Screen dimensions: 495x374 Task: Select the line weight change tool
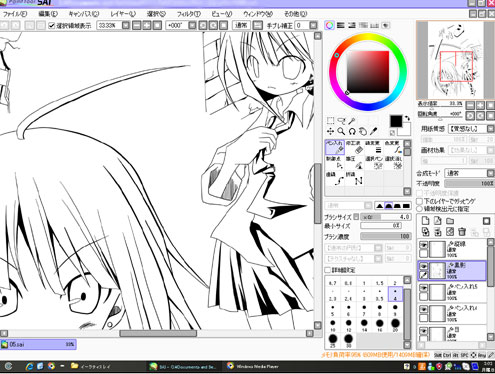[373, 147]
